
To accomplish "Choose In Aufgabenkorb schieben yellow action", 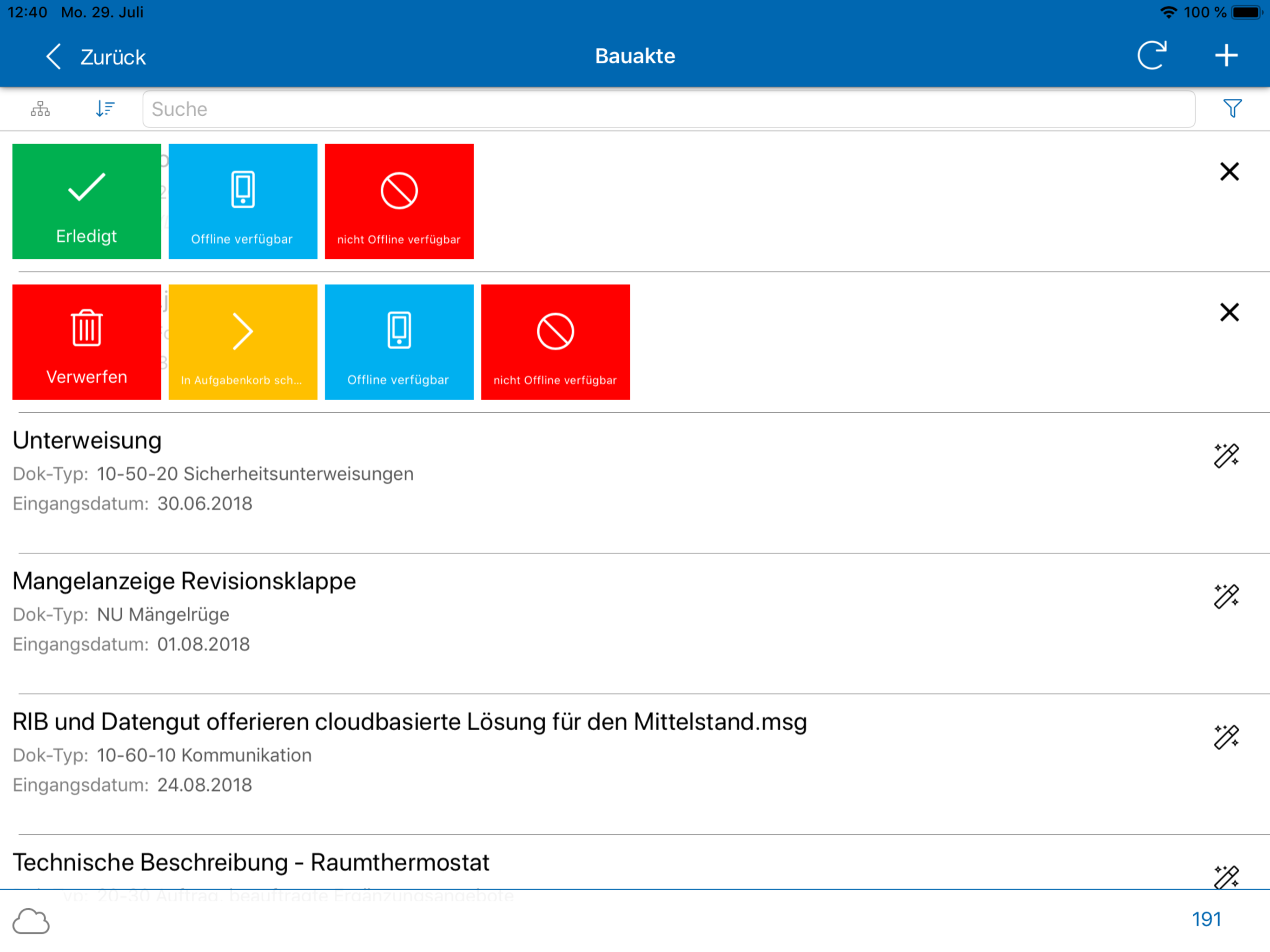I will point(243,342).
